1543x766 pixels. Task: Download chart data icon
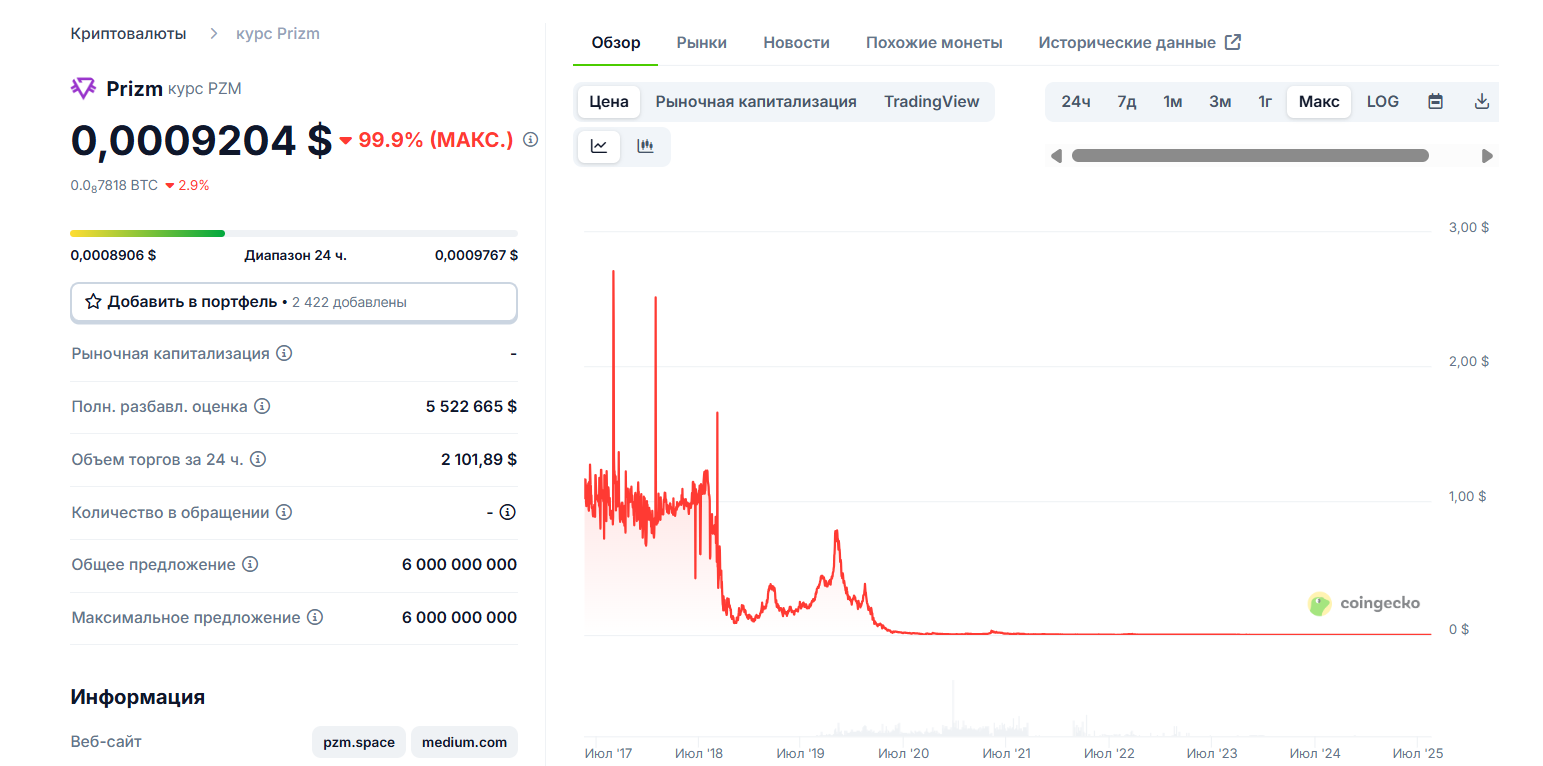pyautogui.click(x=1482, y=101)
